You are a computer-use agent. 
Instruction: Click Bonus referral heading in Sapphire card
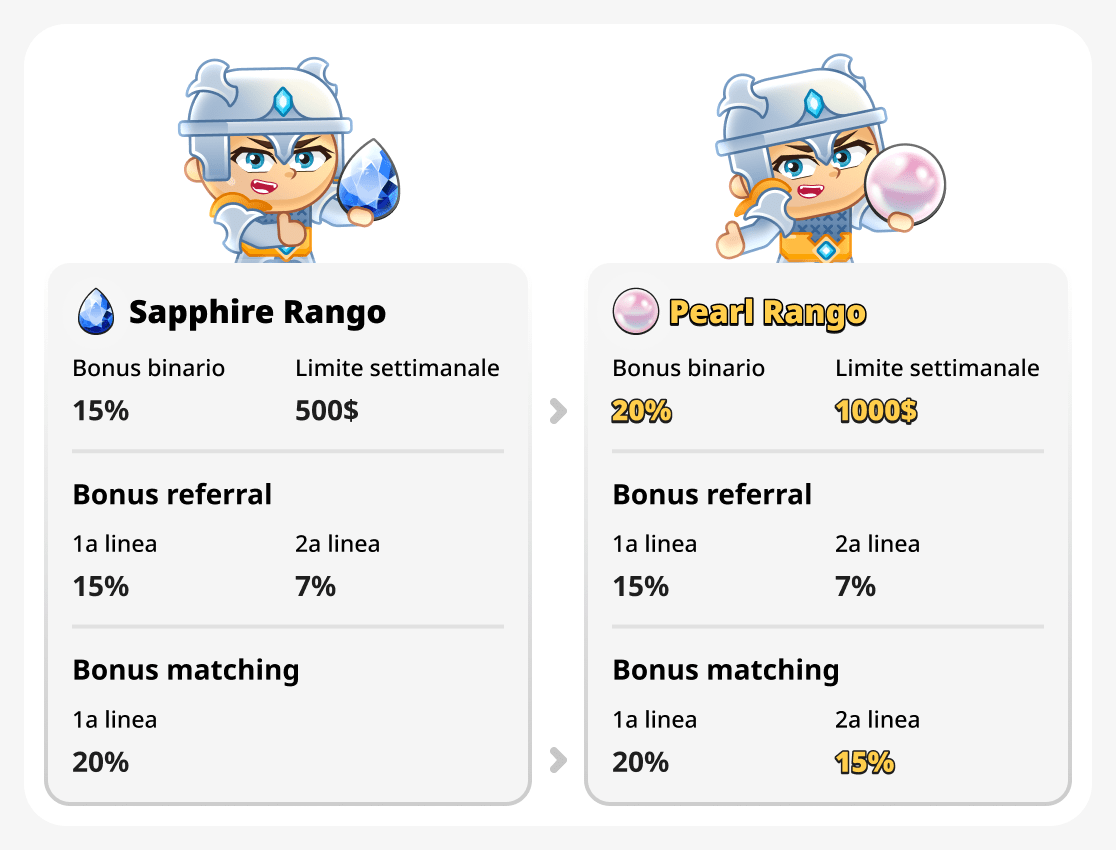pyautogui.click(x=172, y=494)
